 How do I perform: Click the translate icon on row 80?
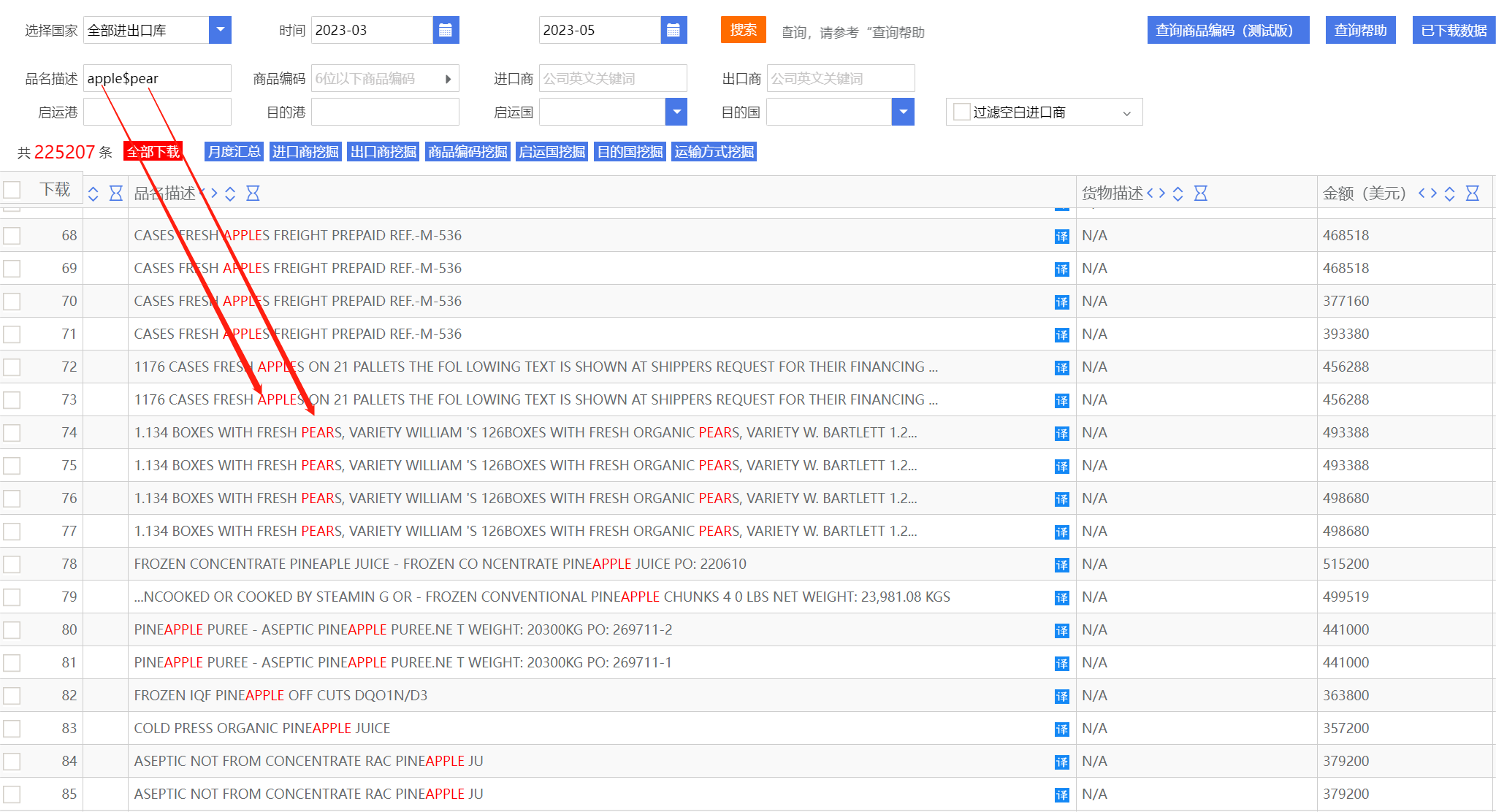tap(1061, 630)
